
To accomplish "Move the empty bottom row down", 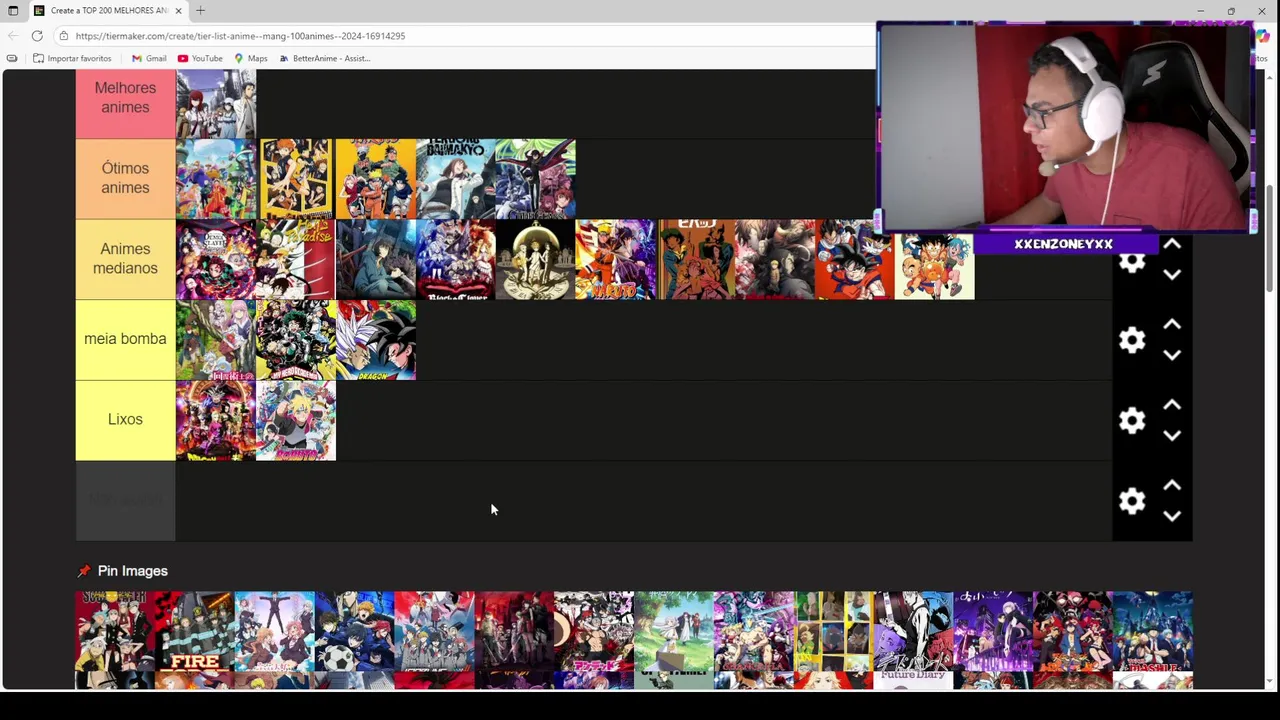I will click(1172, 516).
